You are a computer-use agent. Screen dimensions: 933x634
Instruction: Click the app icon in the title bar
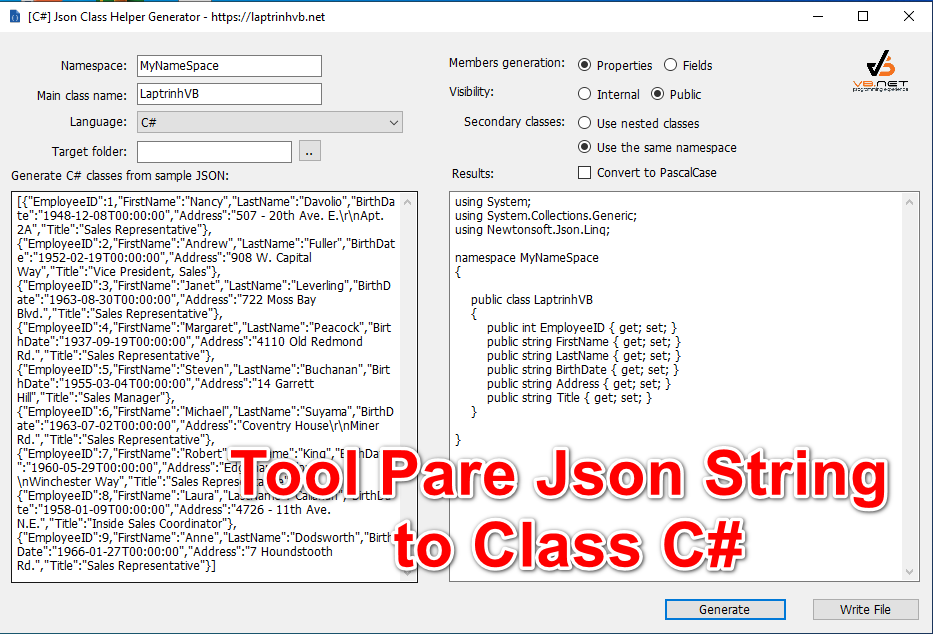tap(14, 16)
